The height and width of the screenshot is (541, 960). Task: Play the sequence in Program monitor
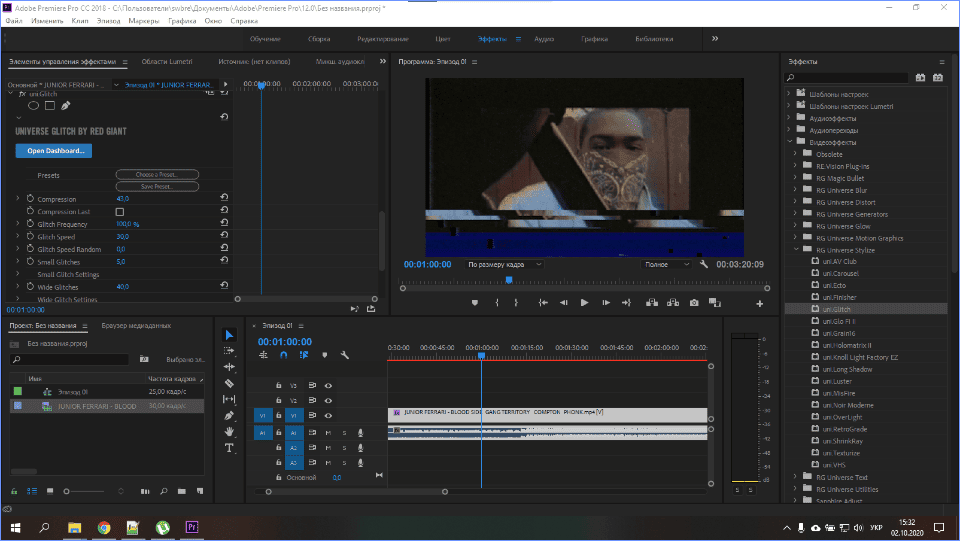tap(584, 302)
